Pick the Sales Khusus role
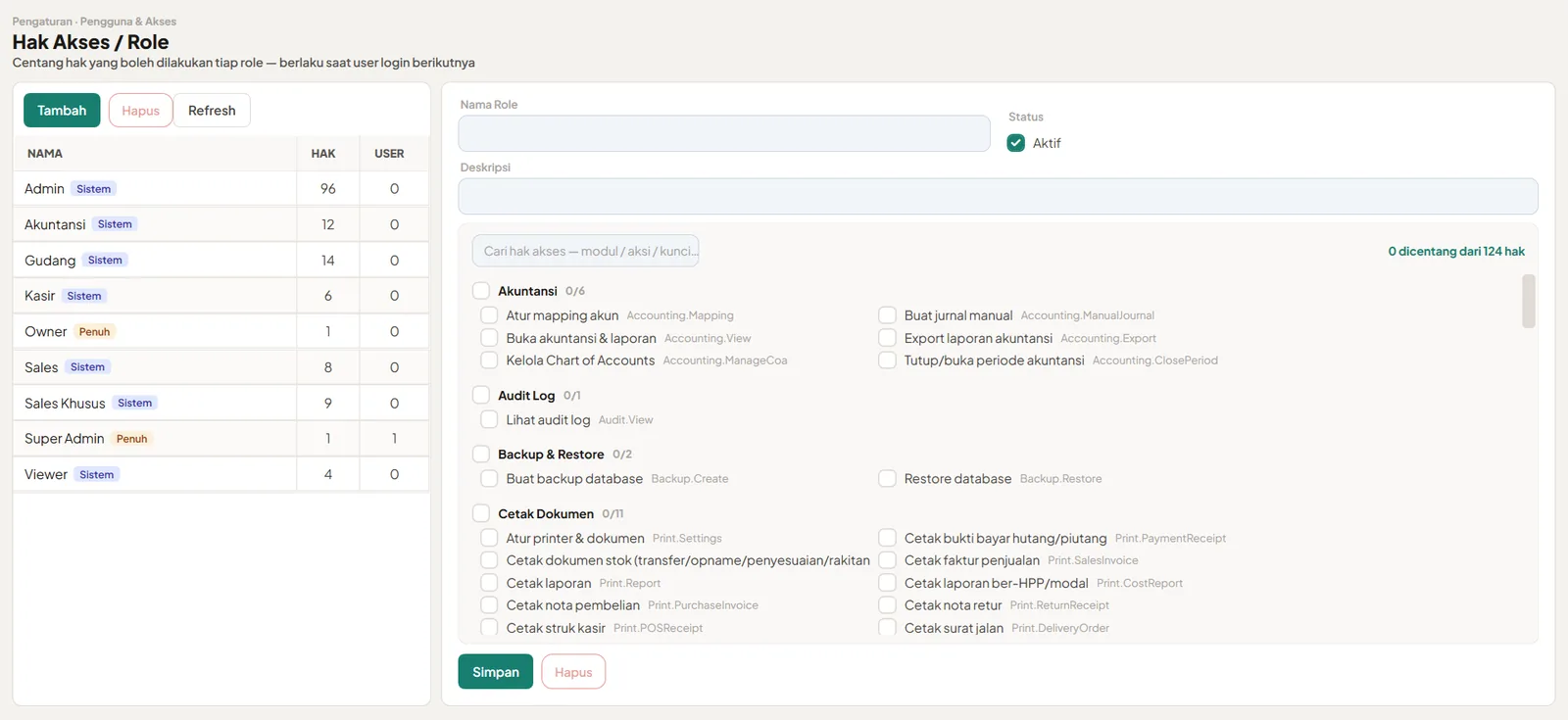The height and width of the screenshot is (720, 1568). click(x=221, y=404)
